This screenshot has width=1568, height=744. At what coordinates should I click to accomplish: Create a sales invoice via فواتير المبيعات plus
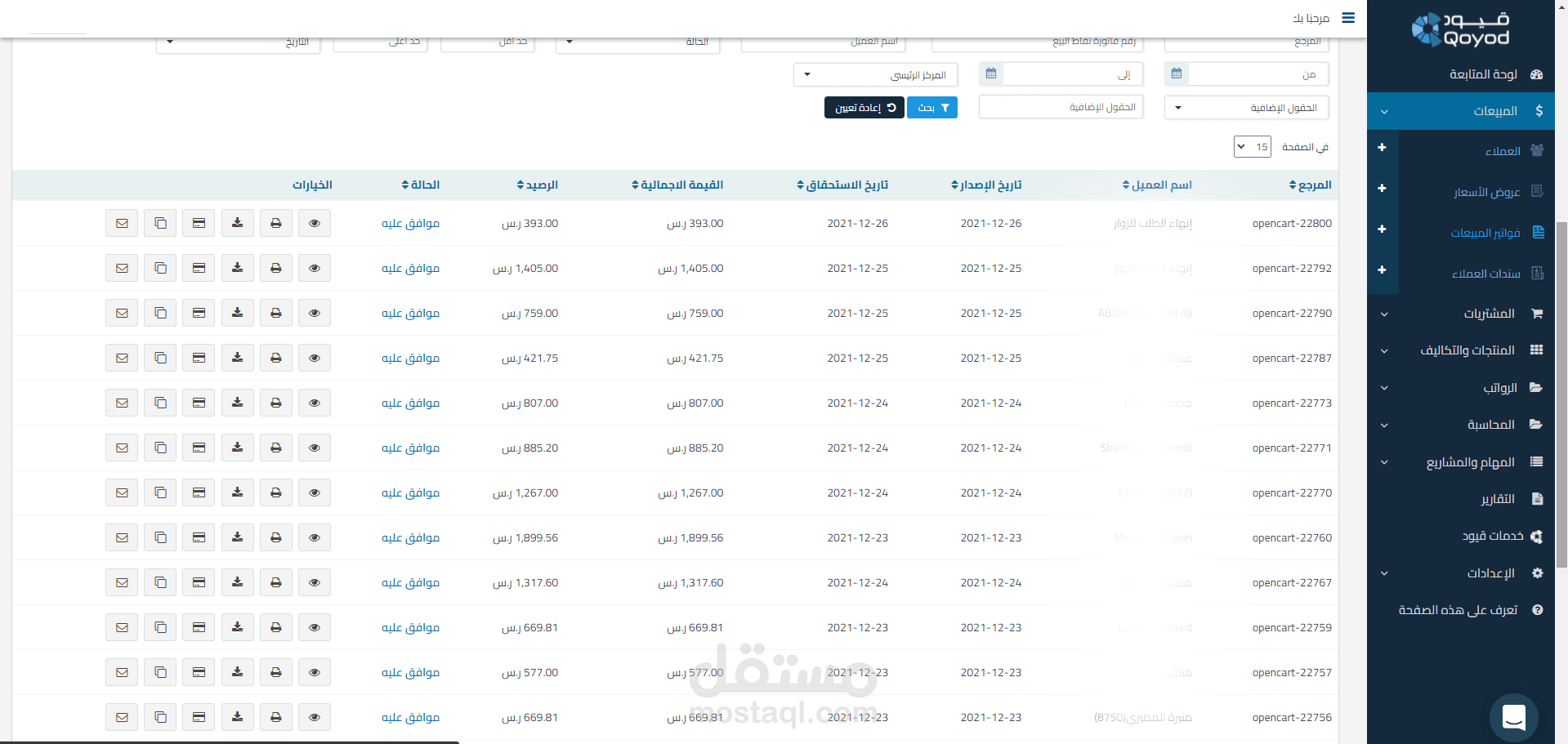(1382, 229)
